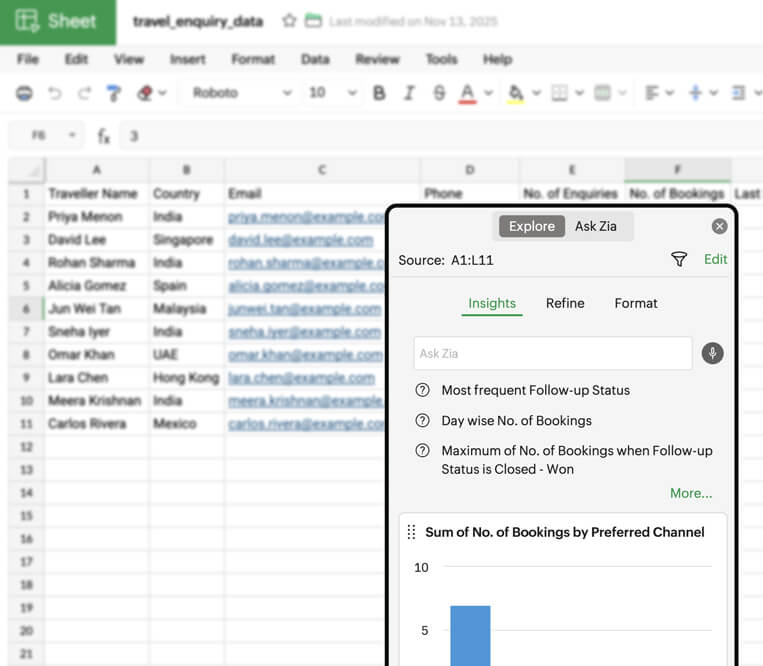Star the travel_enquiry_data file
This screenshot has width=763, height=666.
pos(289,21)
